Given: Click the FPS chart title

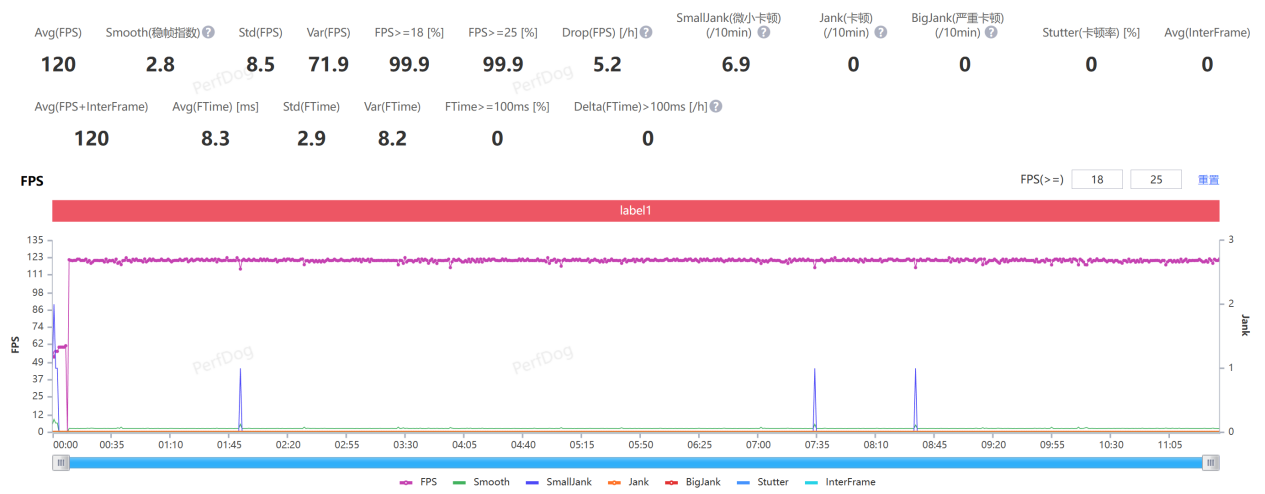Looking at the screenshot, I should (x=32, y=182).
